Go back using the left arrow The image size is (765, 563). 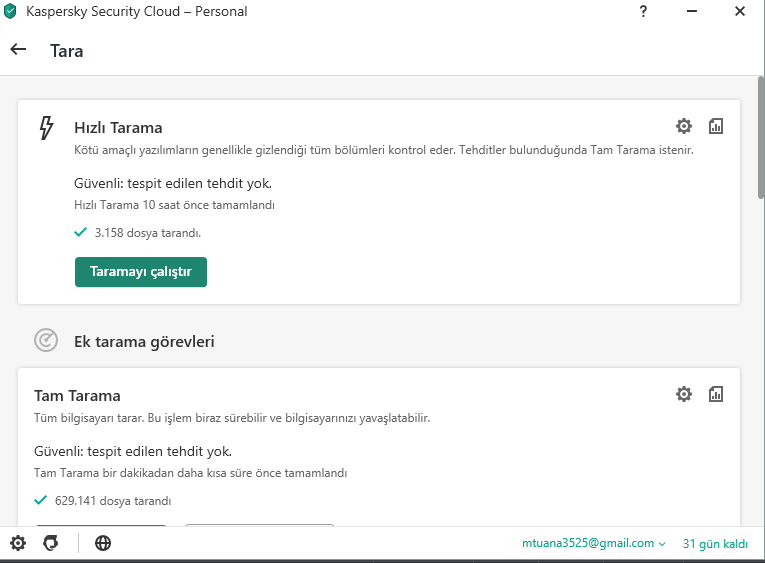tap(18, 49)
